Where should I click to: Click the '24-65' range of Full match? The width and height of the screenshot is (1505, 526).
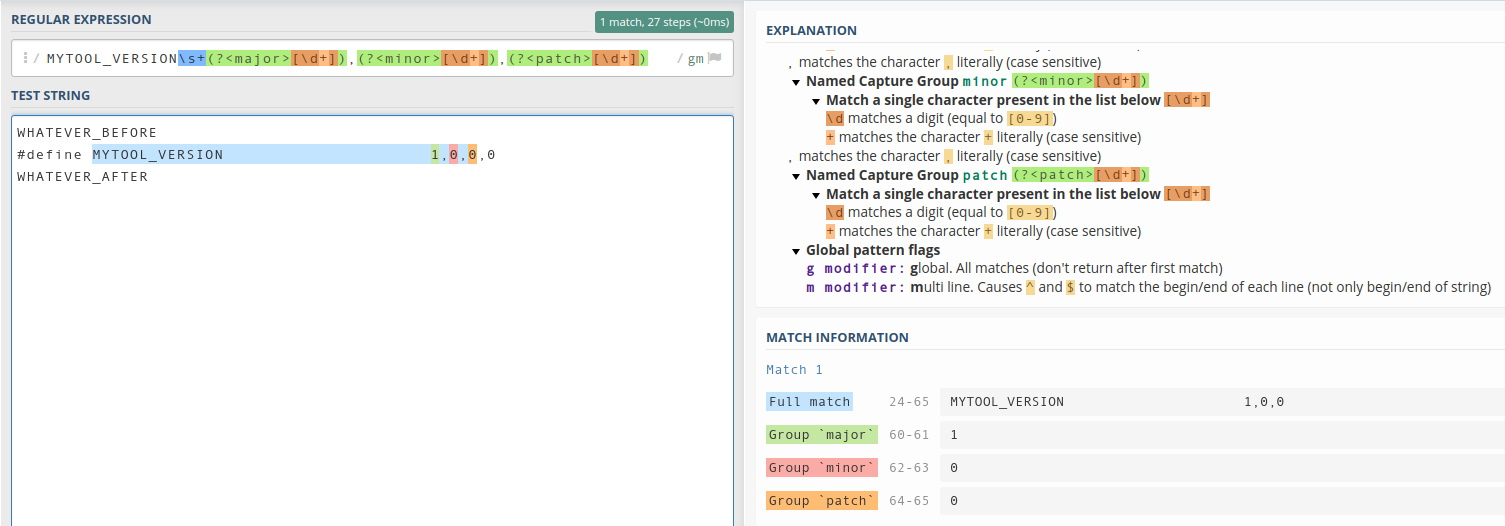pos(909,401)
